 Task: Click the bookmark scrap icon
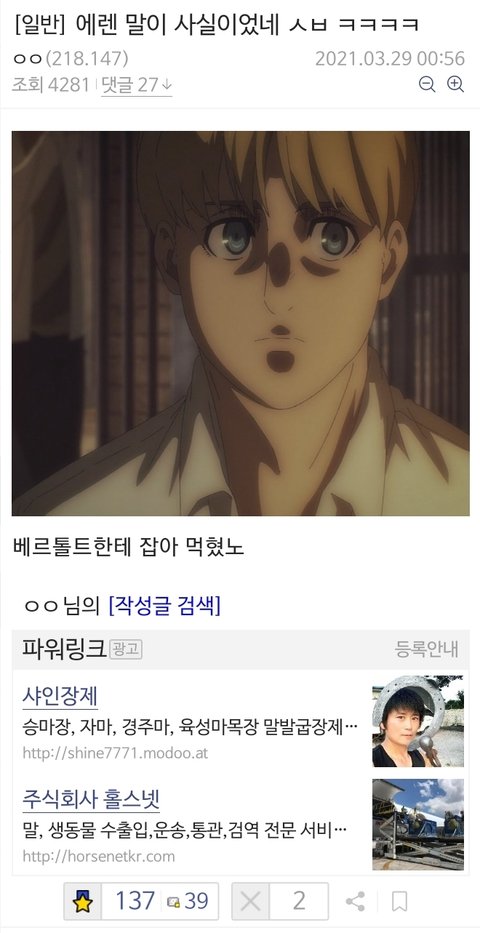[400, 901]
